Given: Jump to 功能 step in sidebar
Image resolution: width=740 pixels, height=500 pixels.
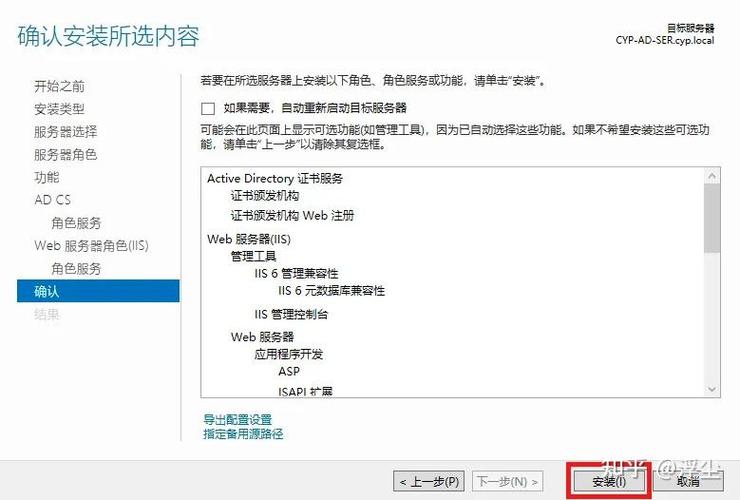Looking at the screenshot, I should [47, 177].
